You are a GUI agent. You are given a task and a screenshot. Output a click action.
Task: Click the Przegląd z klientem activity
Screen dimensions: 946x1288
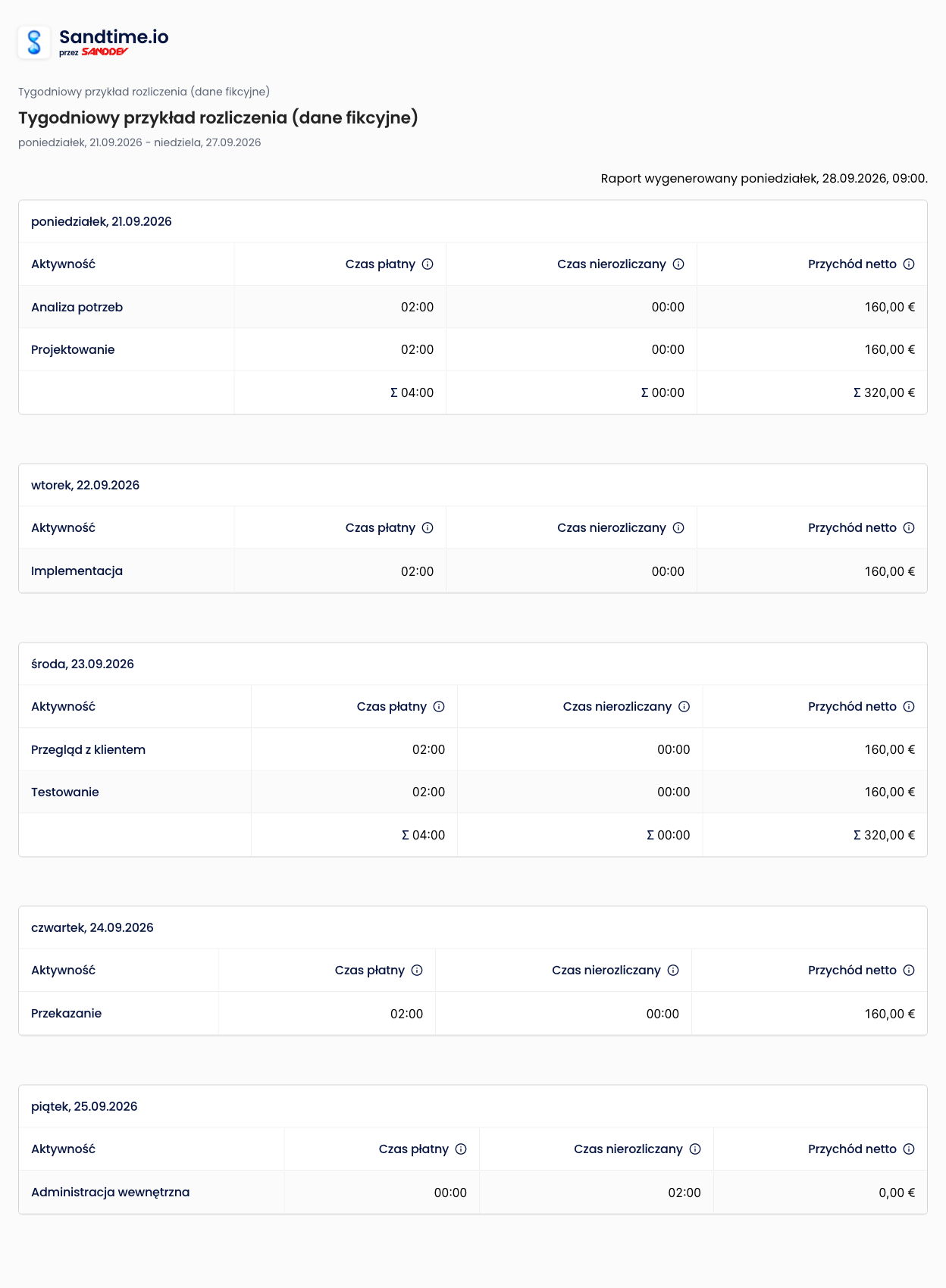click(x=88, y=750)
